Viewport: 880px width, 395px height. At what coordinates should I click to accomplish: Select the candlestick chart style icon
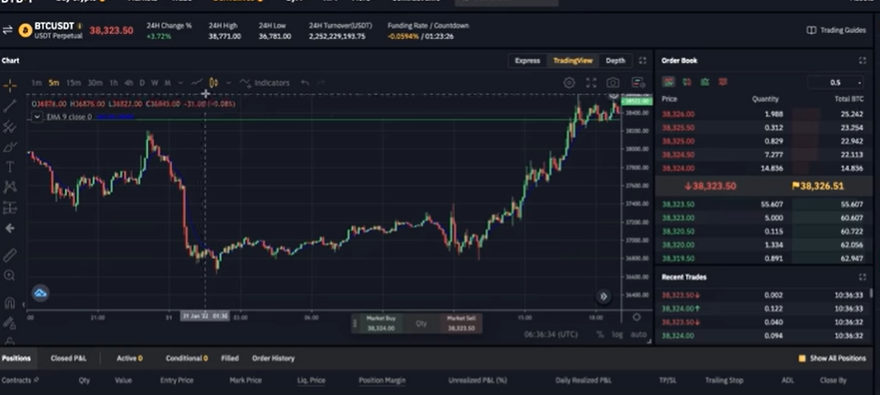[214, 82]
